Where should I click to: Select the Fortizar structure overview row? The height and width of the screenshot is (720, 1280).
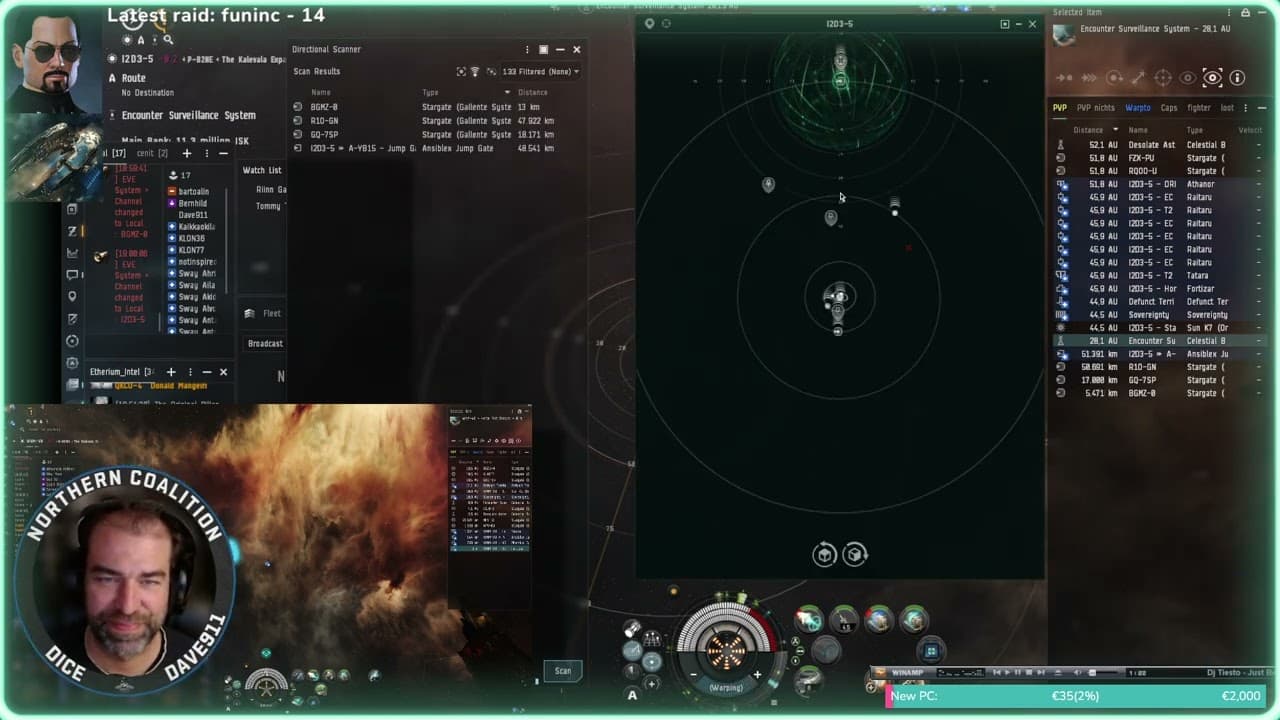pyautogui.click(x=1157, y=288)
